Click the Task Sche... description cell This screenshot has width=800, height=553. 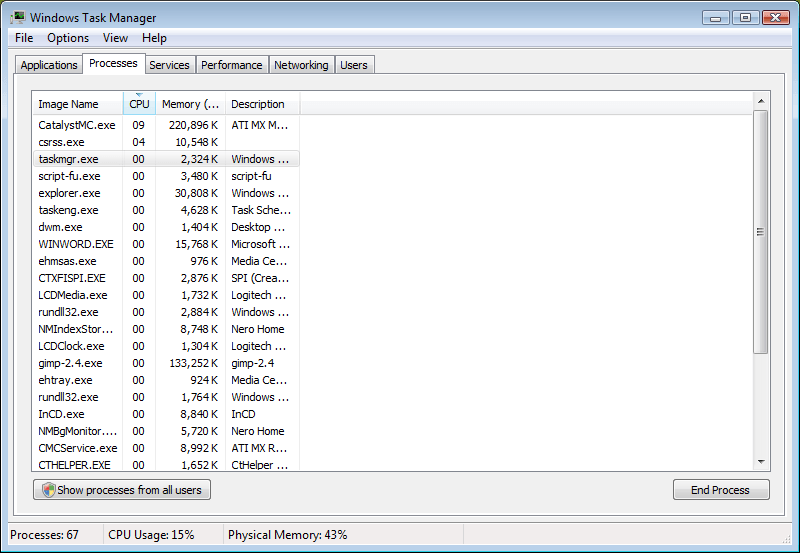coord(261,210)
